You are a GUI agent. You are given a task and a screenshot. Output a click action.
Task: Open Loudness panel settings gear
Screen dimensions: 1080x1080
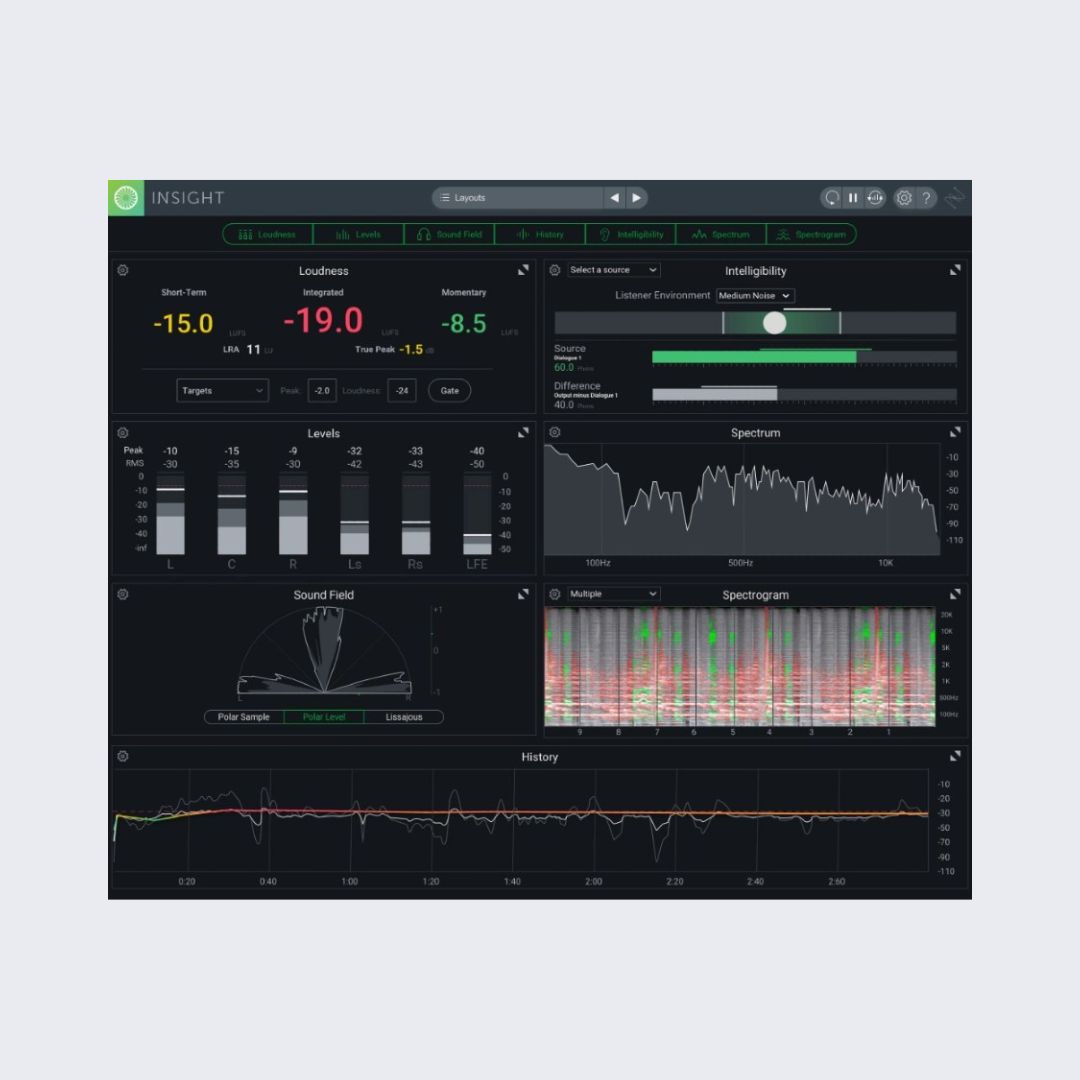[123, 270]
